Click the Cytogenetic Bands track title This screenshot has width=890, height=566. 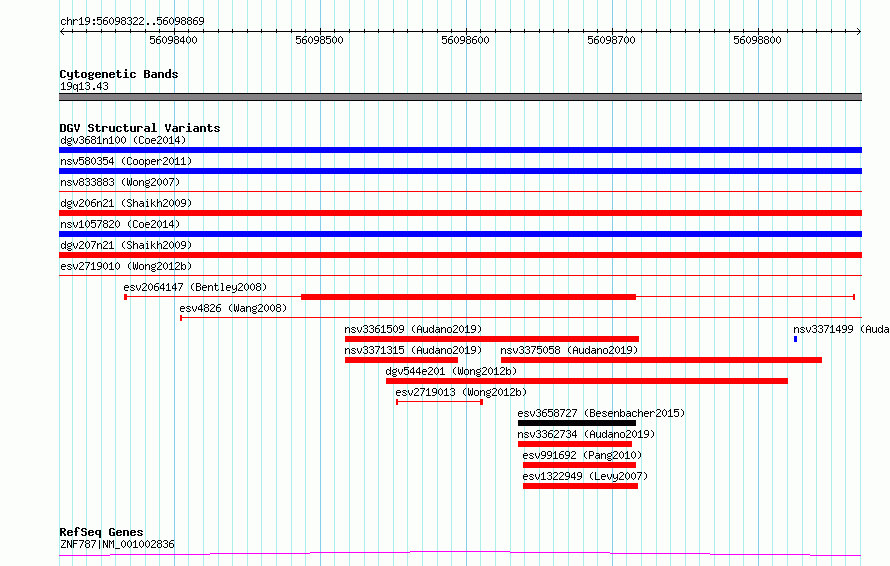click(119, 74)
